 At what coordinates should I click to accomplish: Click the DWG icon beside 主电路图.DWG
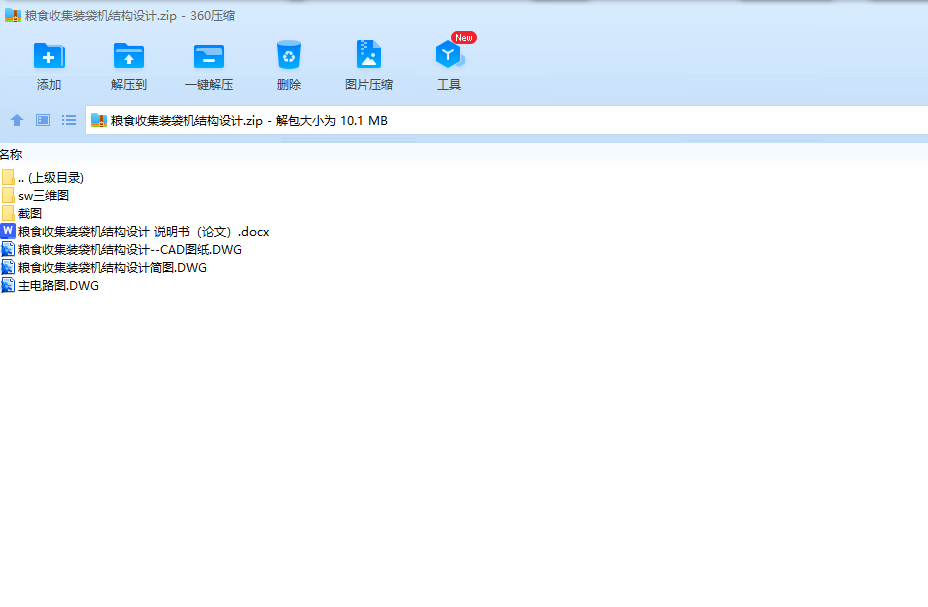click(x=8, y=285)
